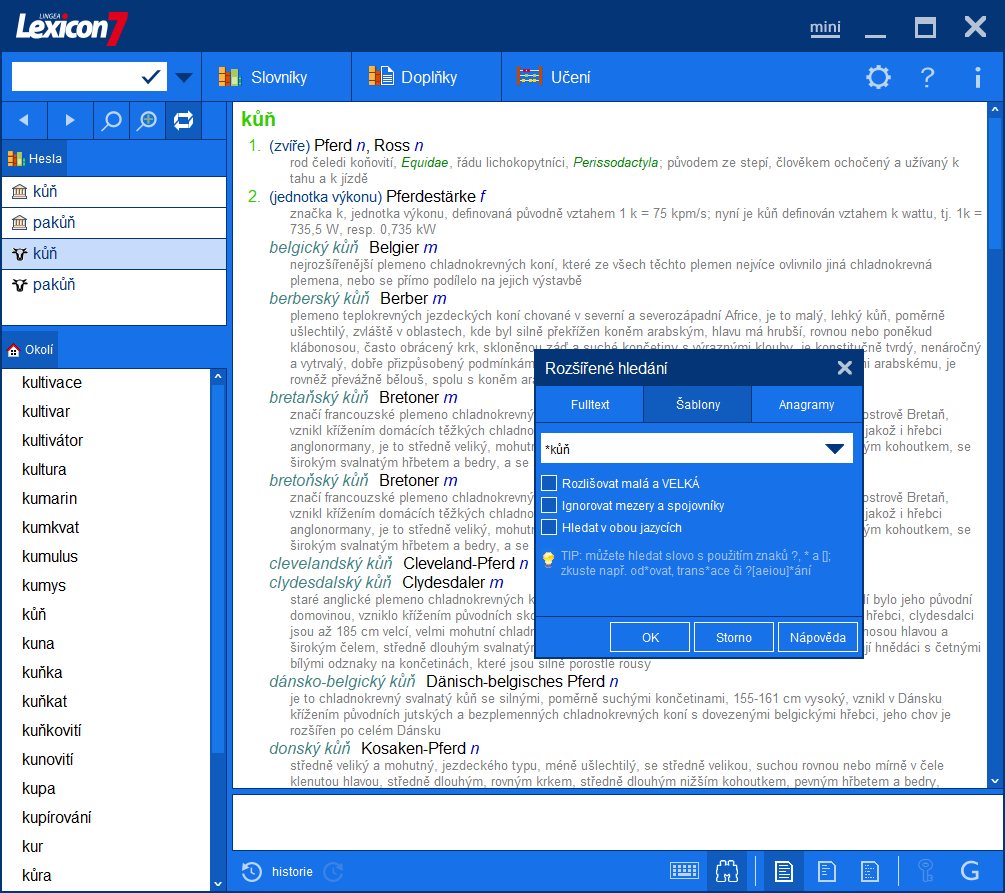Screen dimensions: 1005x893
Task: Click the magnifier search icon
Action: (x=112, y=120)
